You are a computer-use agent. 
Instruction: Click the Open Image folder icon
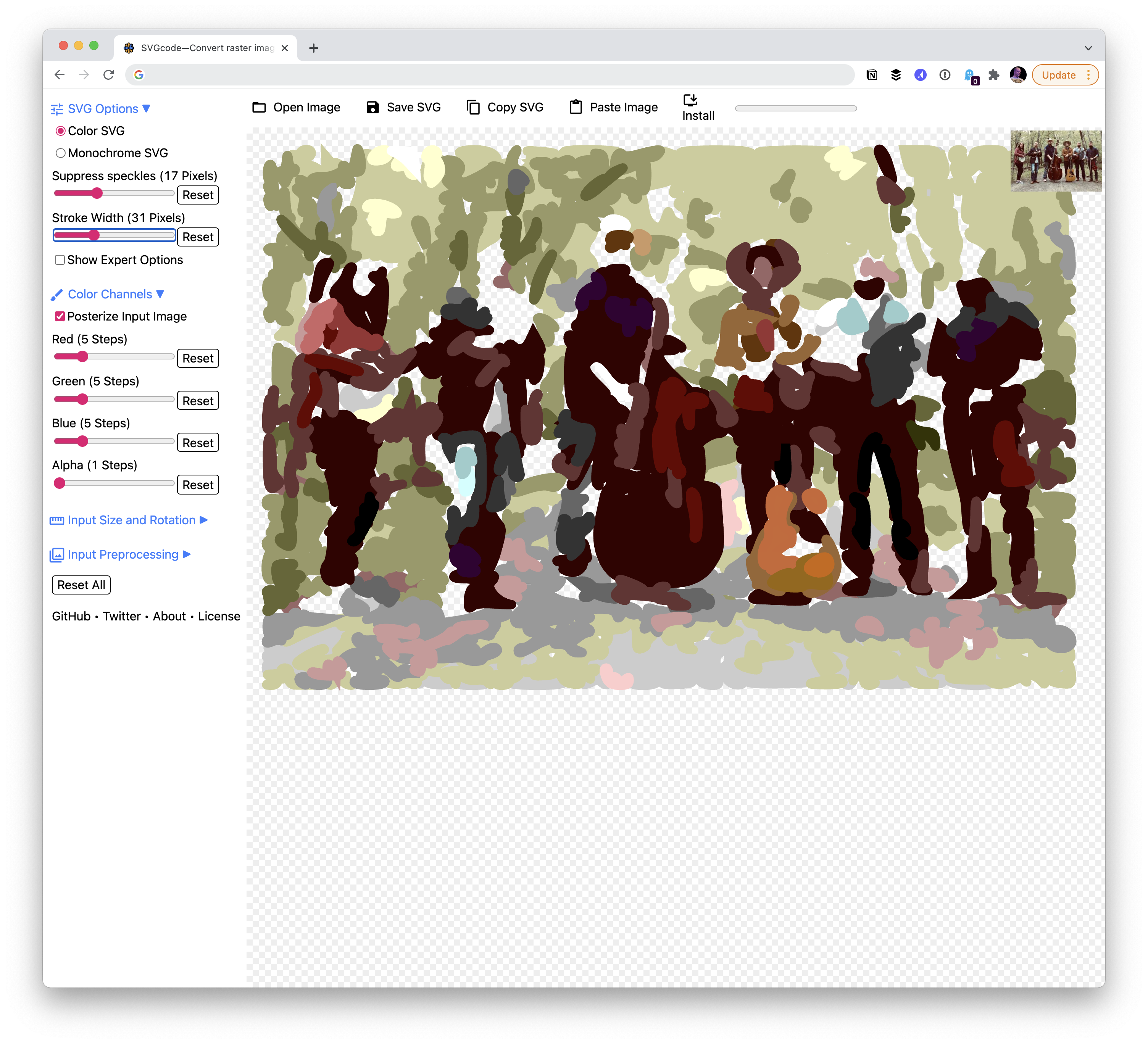(259, 107)
